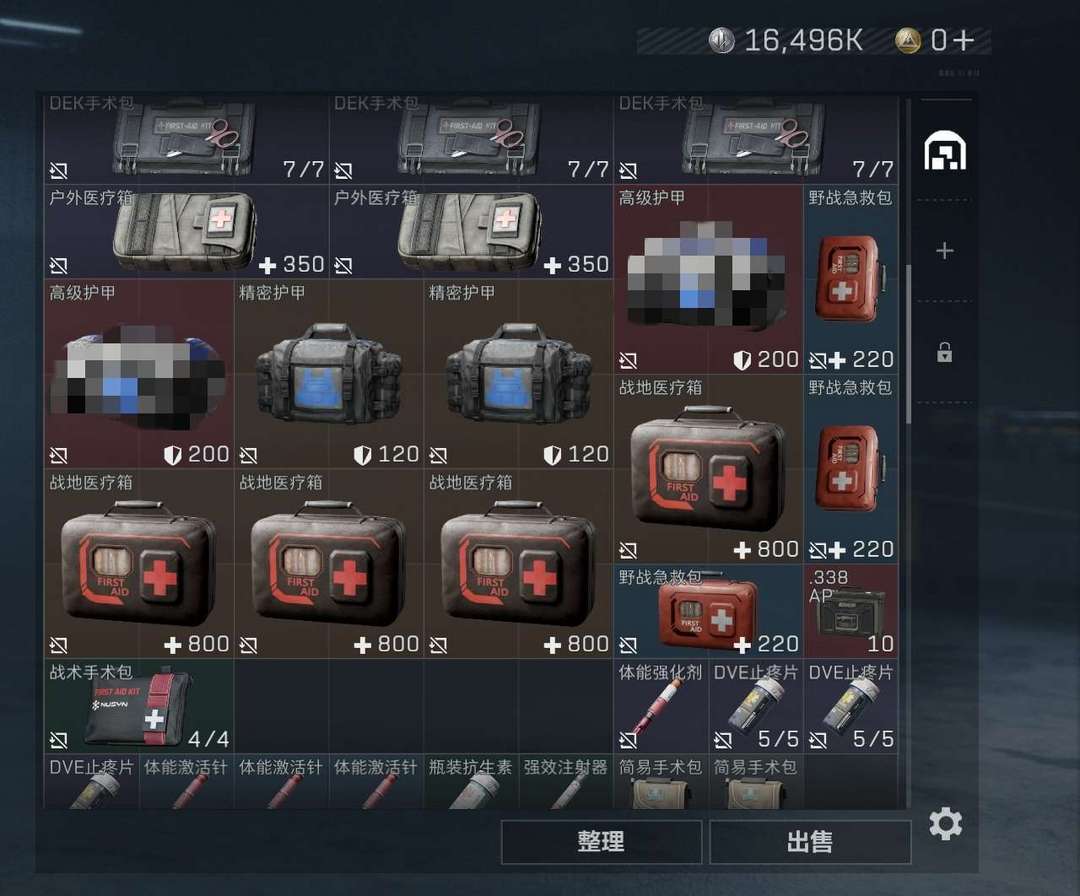Click the locked container slot icon
The height and width of the screenshot is (896, 1080).
click(x=944, y=352)
